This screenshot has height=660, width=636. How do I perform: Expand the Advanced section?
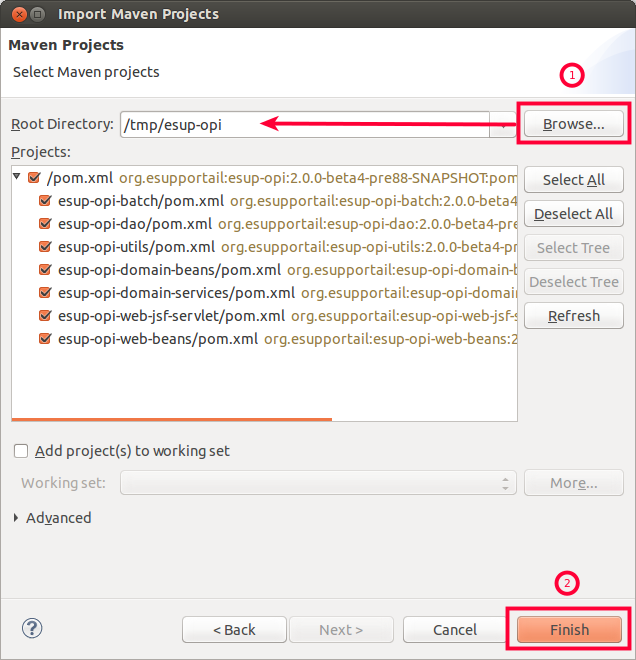(x=17, y=518)
